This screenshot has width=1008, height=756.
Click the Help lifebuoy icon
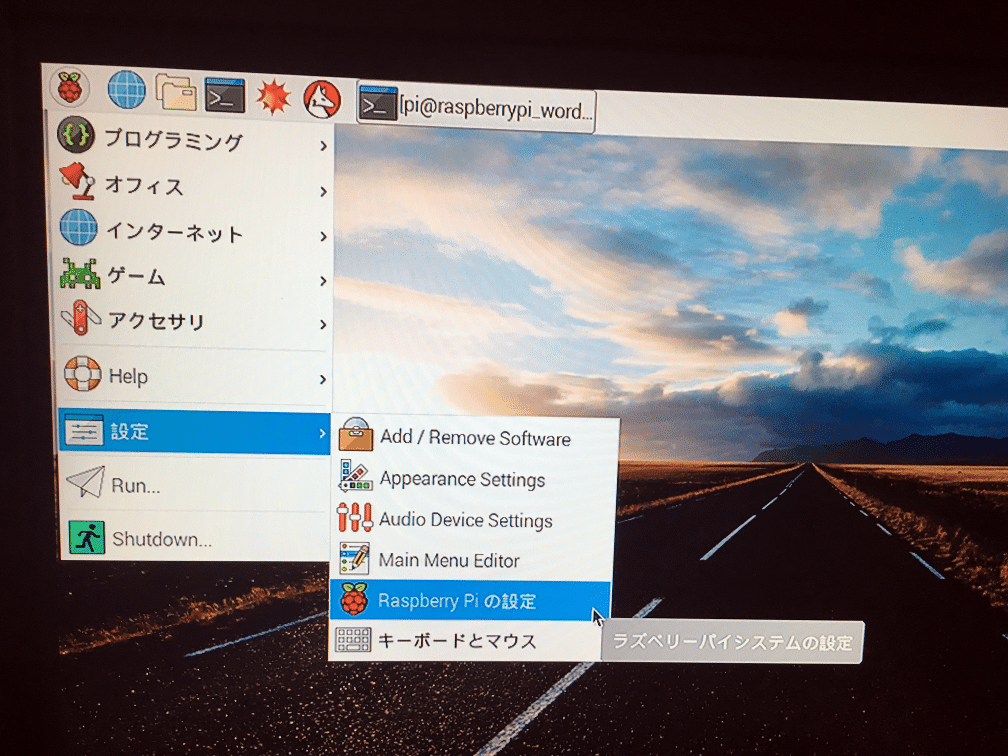[83, 374]
